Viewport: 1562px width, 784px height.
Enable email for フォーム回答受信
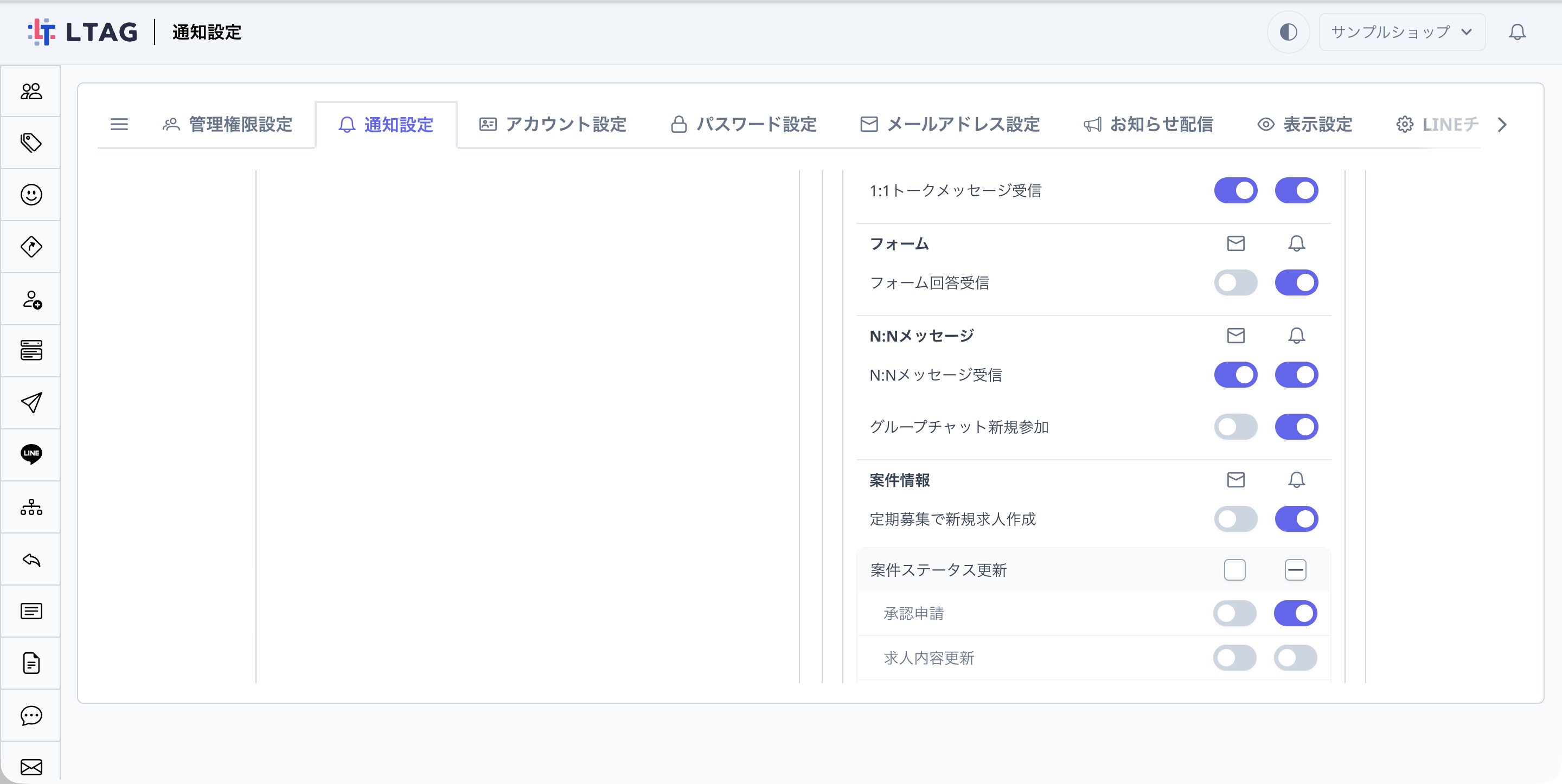click(1236, 282)
